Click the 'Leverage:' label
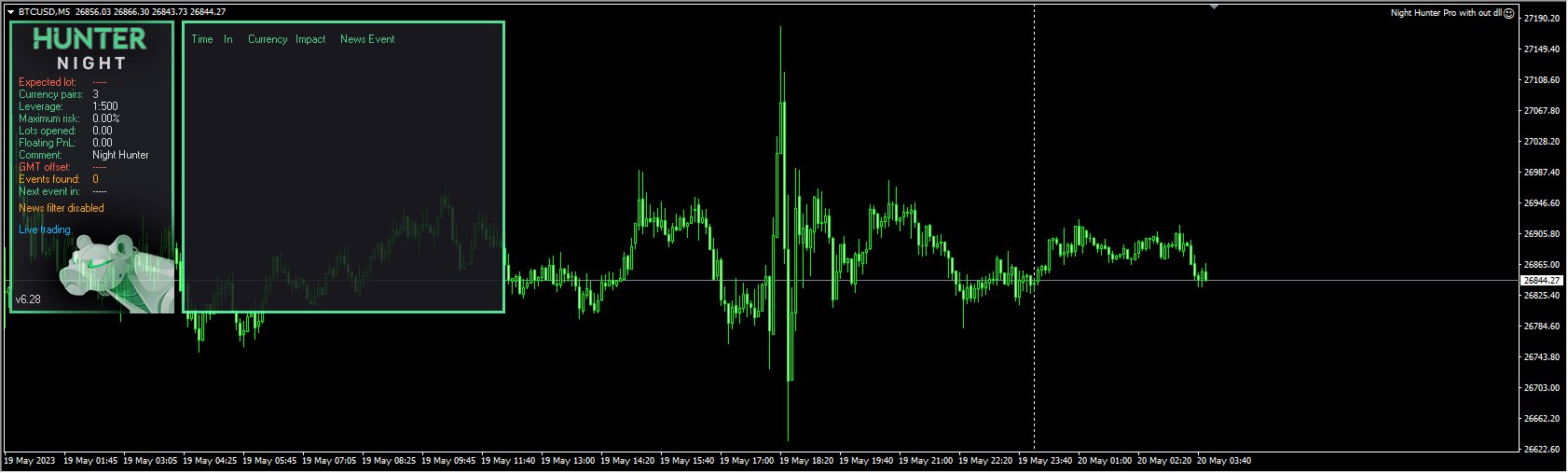 41,106
